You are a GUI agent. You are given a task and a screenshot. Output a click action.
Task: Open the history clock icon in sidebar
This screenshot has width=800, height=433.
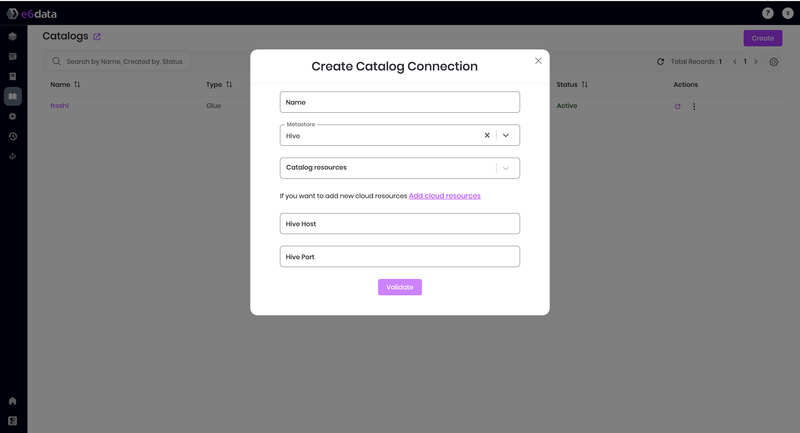13,136
